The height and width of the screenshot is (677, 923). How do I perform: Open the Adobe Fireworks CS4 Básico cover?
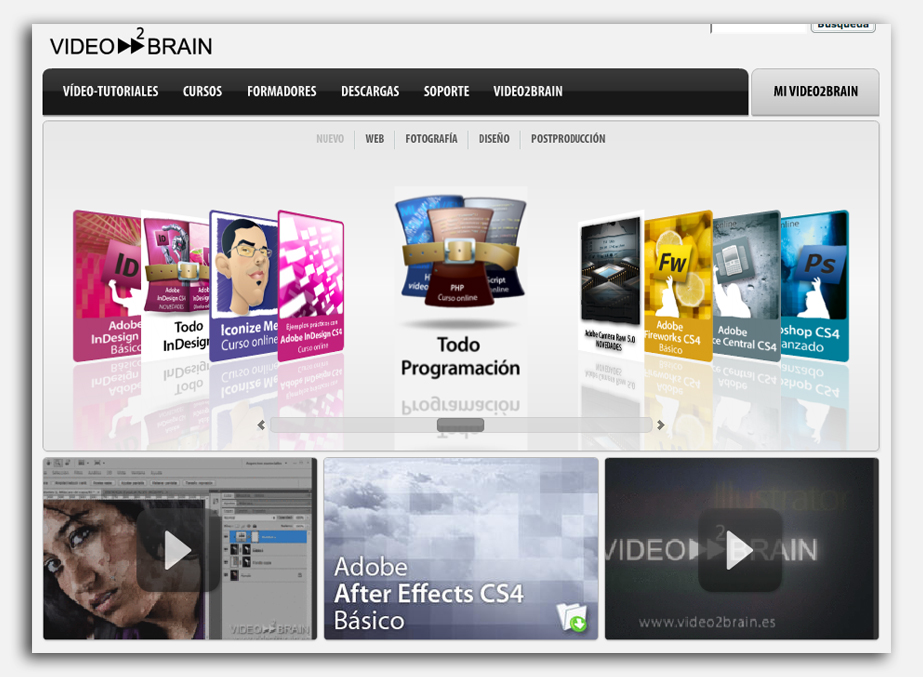tap(678, 286)
